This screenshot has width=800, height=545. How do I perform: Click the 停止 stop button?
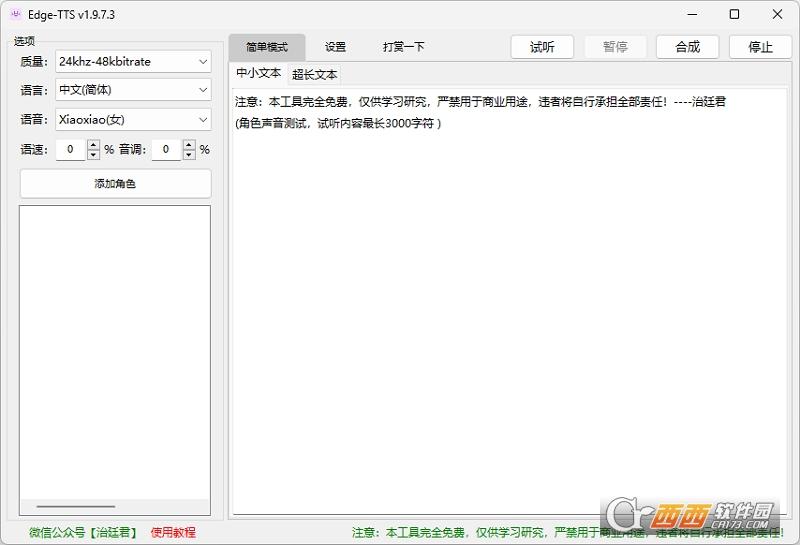click(x=760, y=47)
